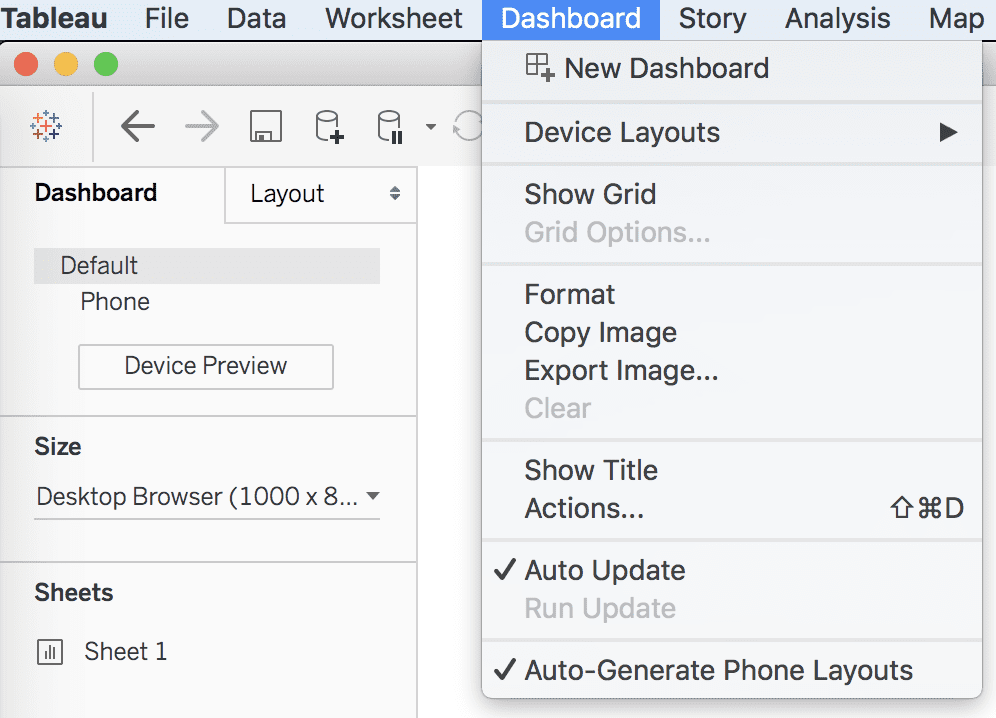
Task: Click the save floppy disk icon
Action: pos(265,126)
